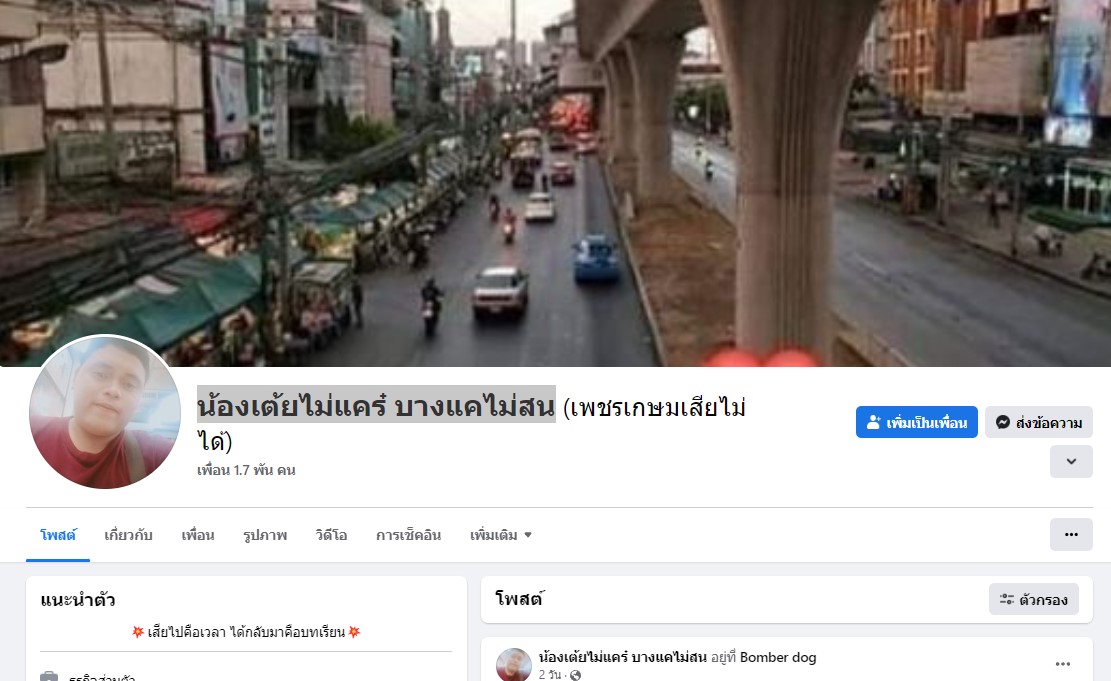Switch to the เกี่ยวกับ tab
Viewport: 1111px width, 681px height.
pyautogui.click(x=128, y=535)
